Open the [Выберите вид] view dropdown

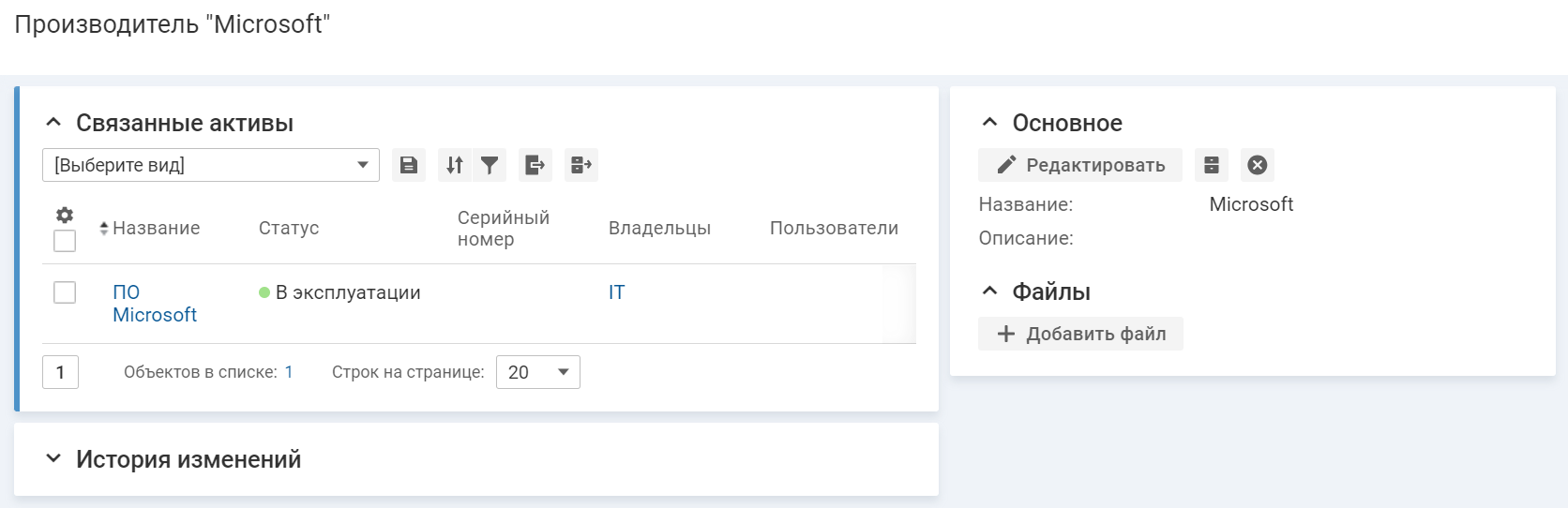coord(211,165)
